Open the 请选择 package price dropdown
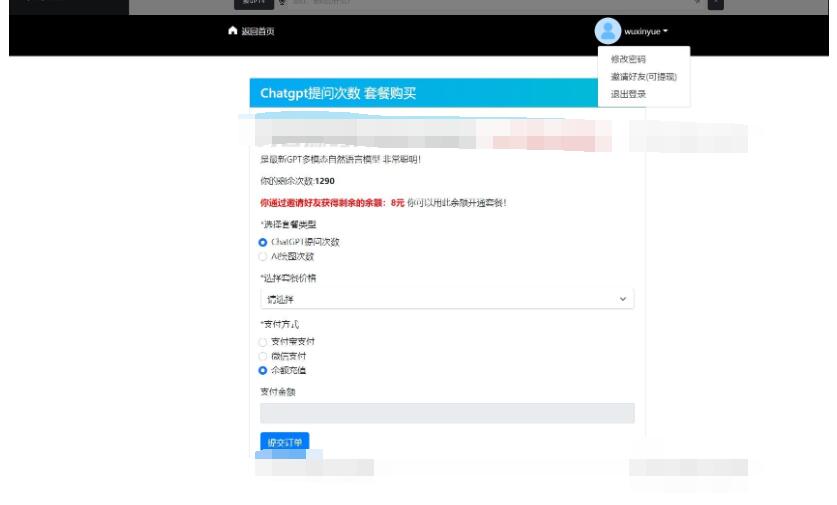 coord(447,299)
